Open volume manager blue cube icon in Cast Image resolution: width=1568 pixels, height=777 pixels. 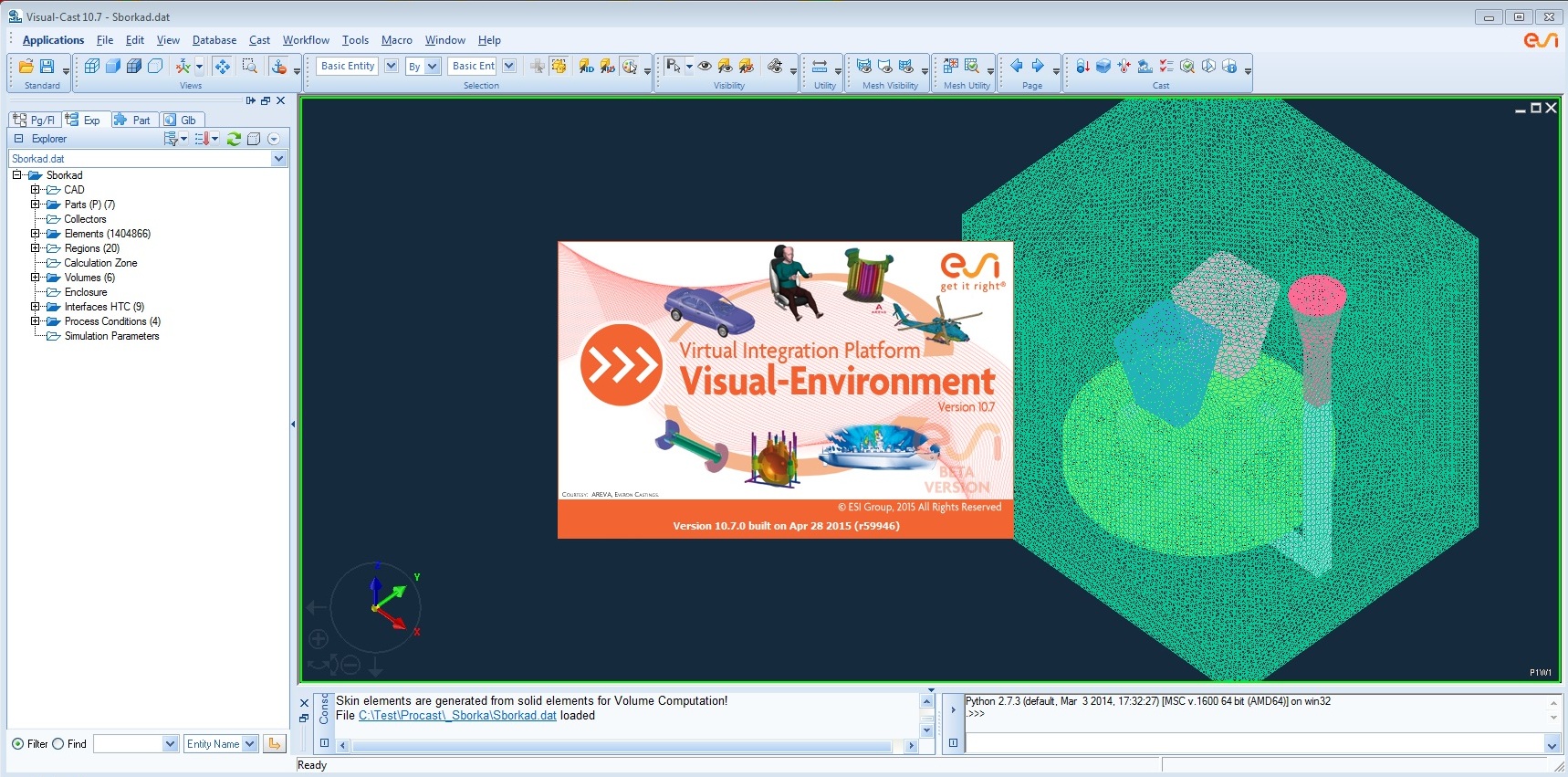(x=1103, y=66)
